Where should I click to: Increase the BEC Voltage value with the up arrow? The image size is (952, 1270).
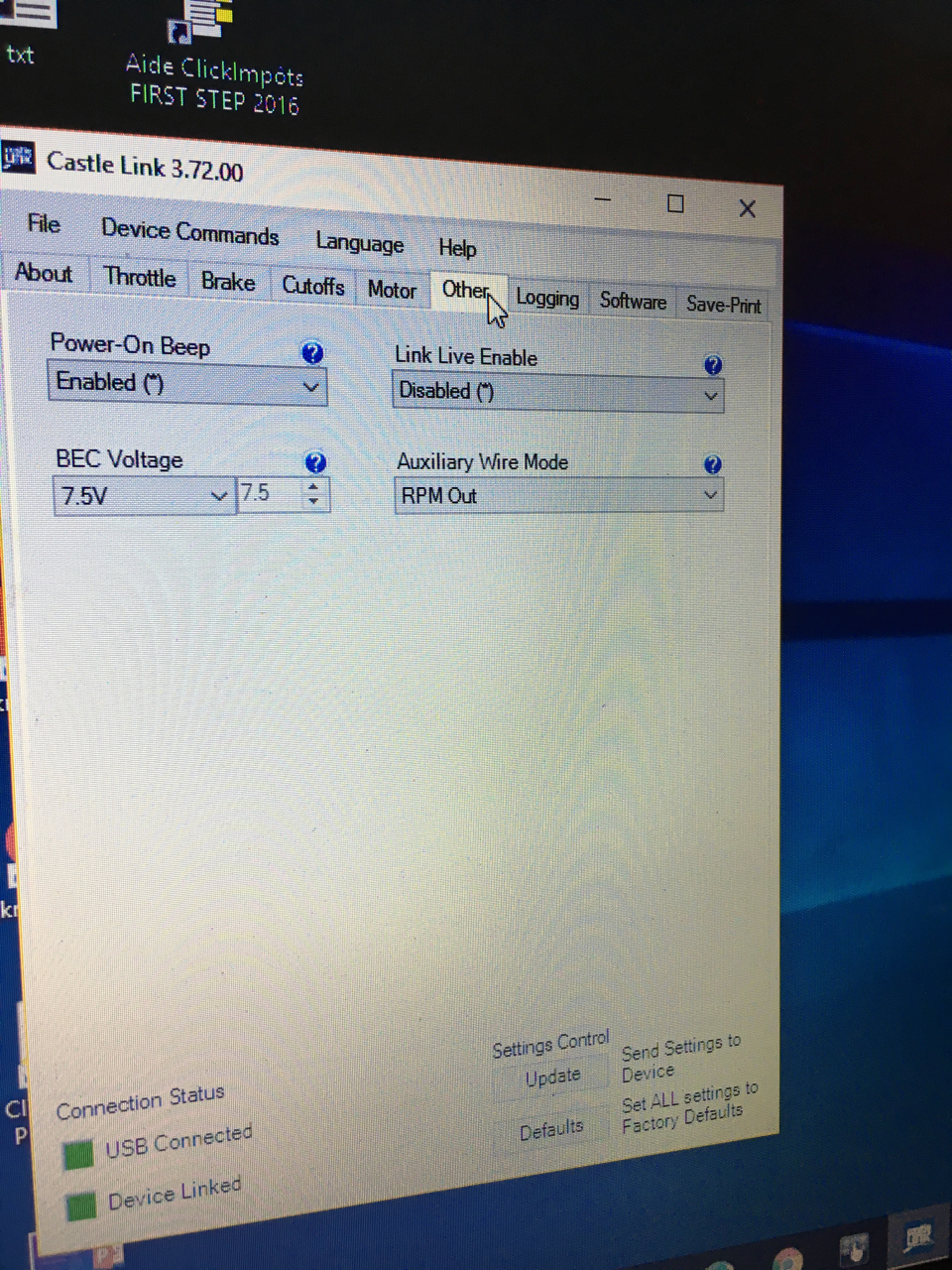313,486
